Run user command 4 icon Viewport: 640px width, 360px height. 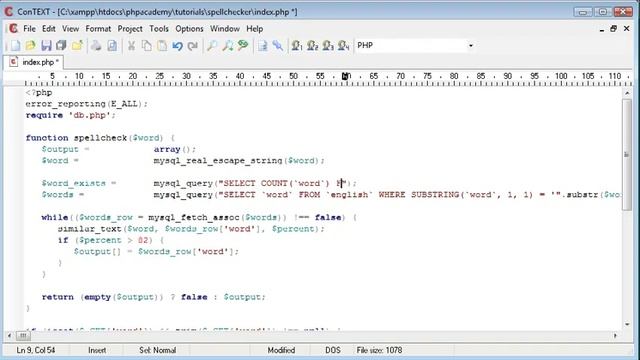coord(344,45)
